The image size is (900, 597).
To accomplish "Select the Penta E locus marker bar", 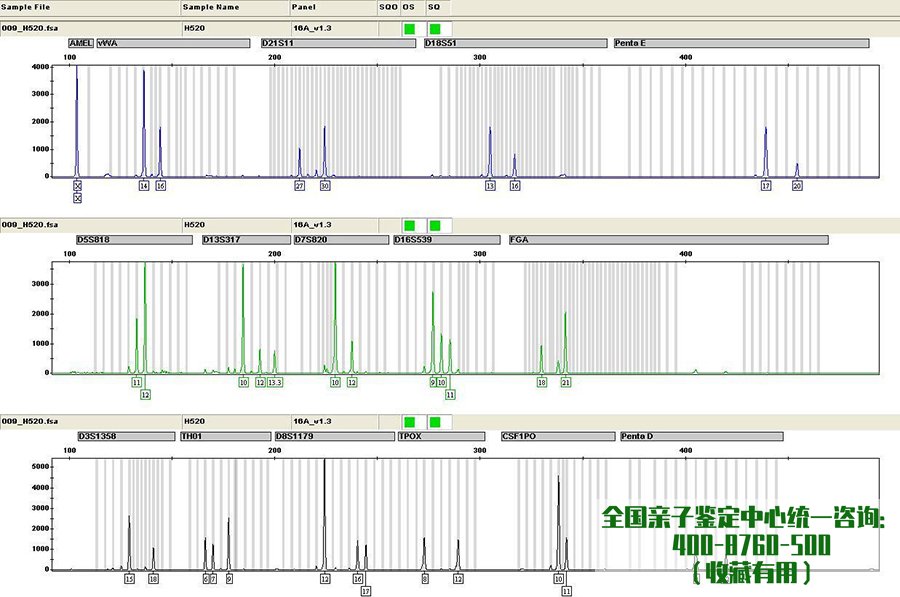I will [x=741, y=43].
